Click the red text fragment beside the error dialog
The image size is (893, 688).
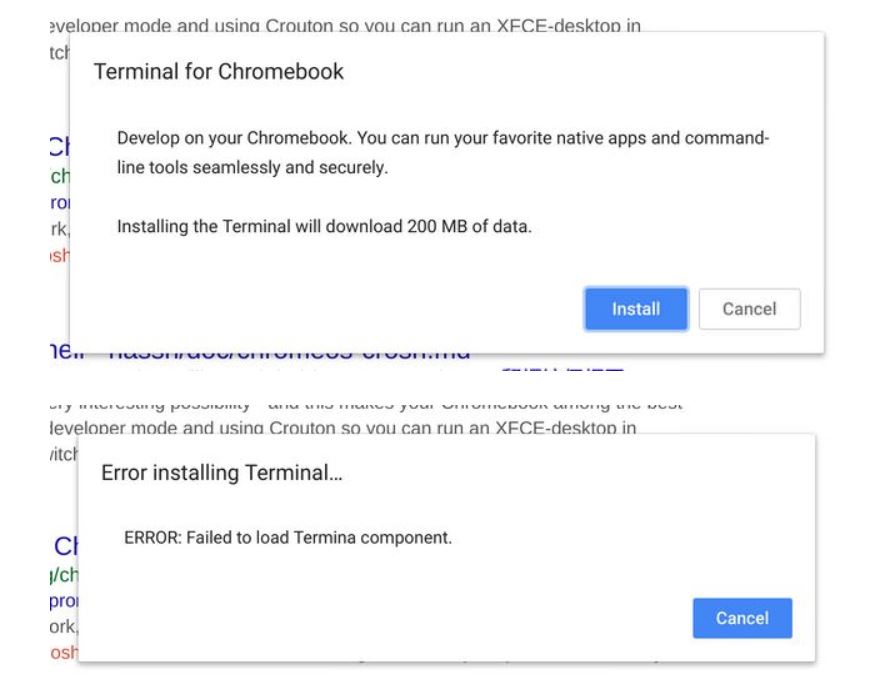point(62,651)
